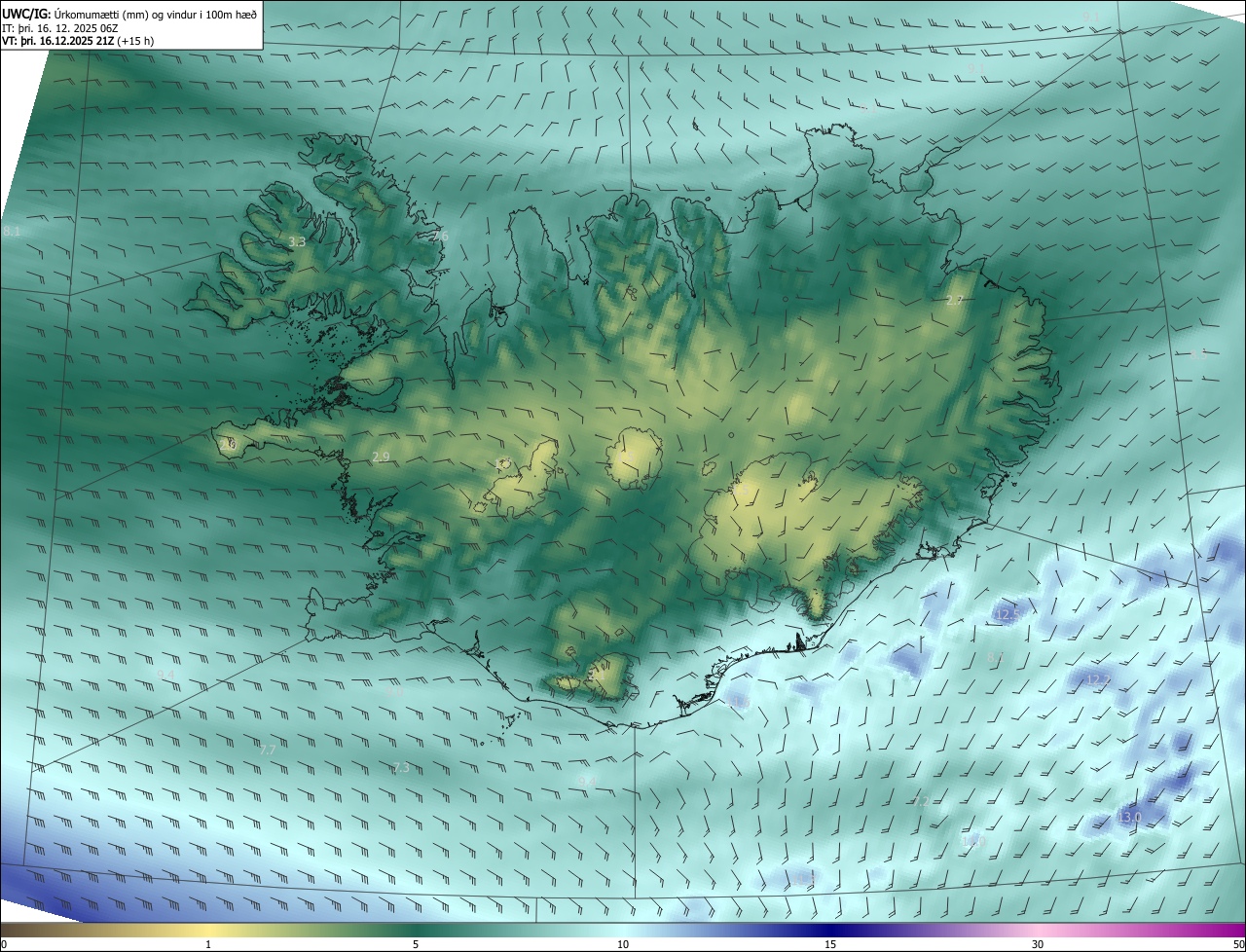Screen dimensions: 1246x952
Task: Click the 8.1 value at the left map edge
Action: [12, 232]
